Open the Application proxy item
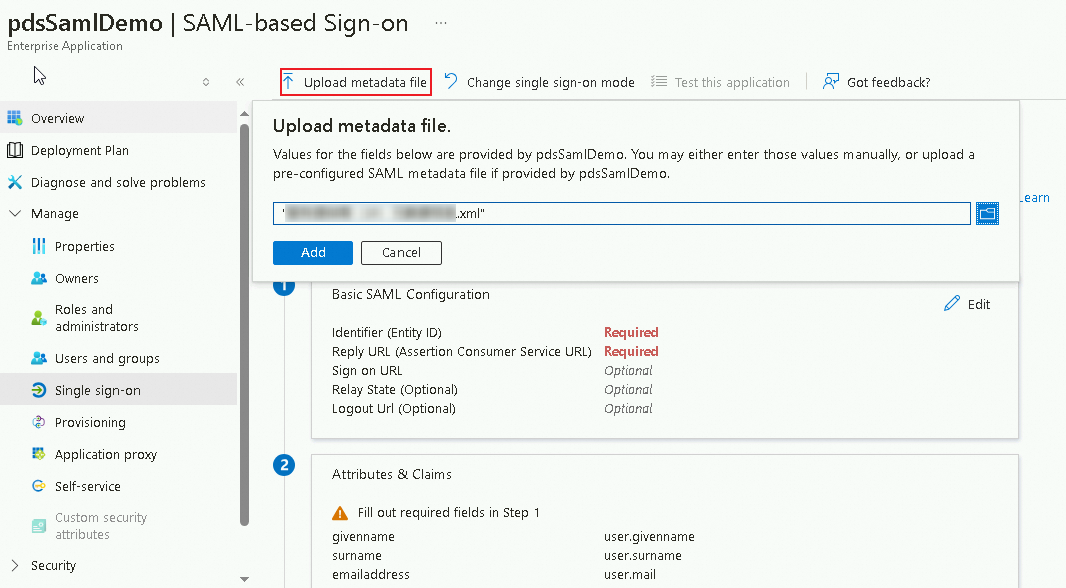Image resolution: width=1066 pixels, height=588 pixels. click(105, 454)
